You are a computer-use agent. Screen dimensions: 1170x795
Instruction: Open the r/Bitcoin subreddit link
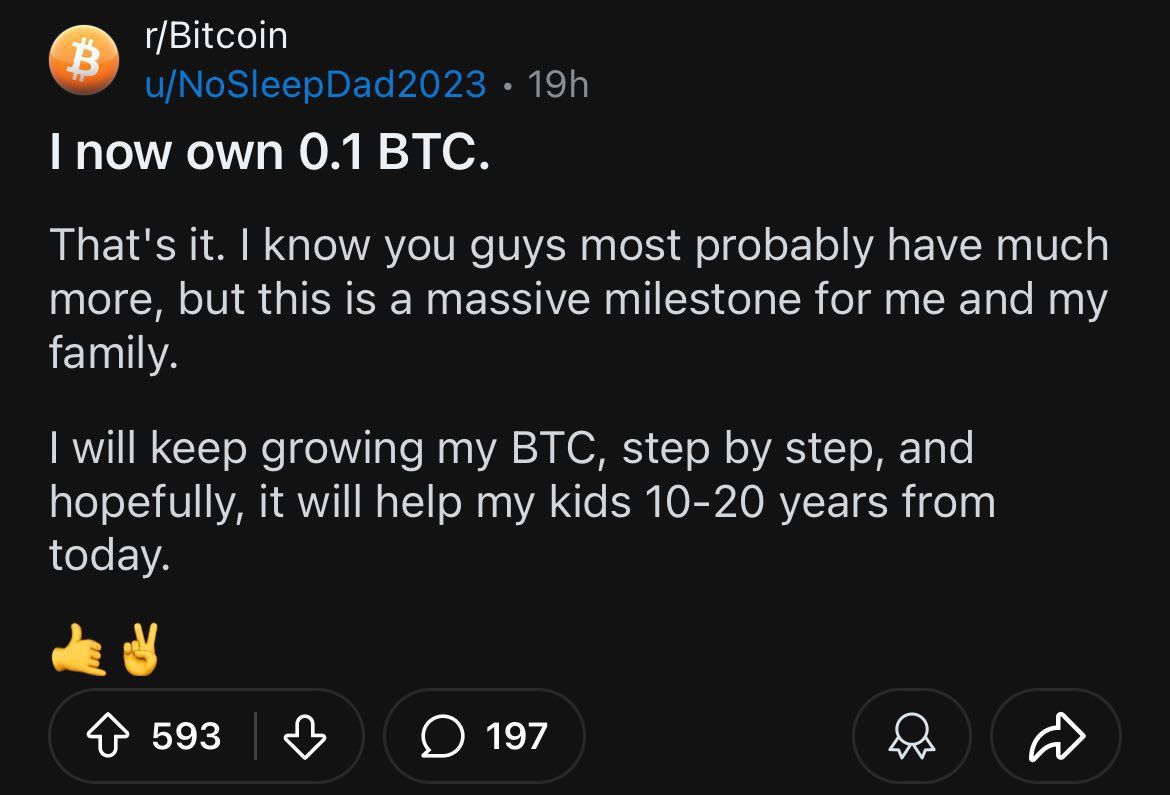click(216, 36)
